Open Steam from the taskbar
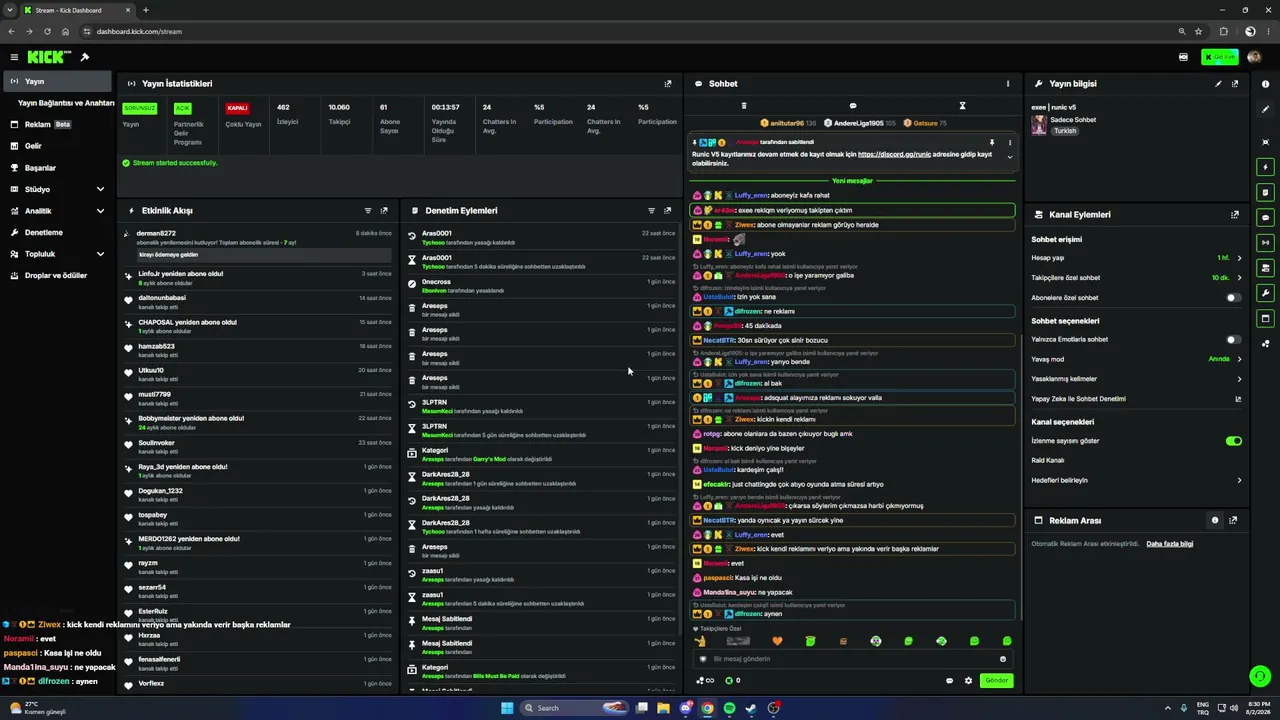 751,708
